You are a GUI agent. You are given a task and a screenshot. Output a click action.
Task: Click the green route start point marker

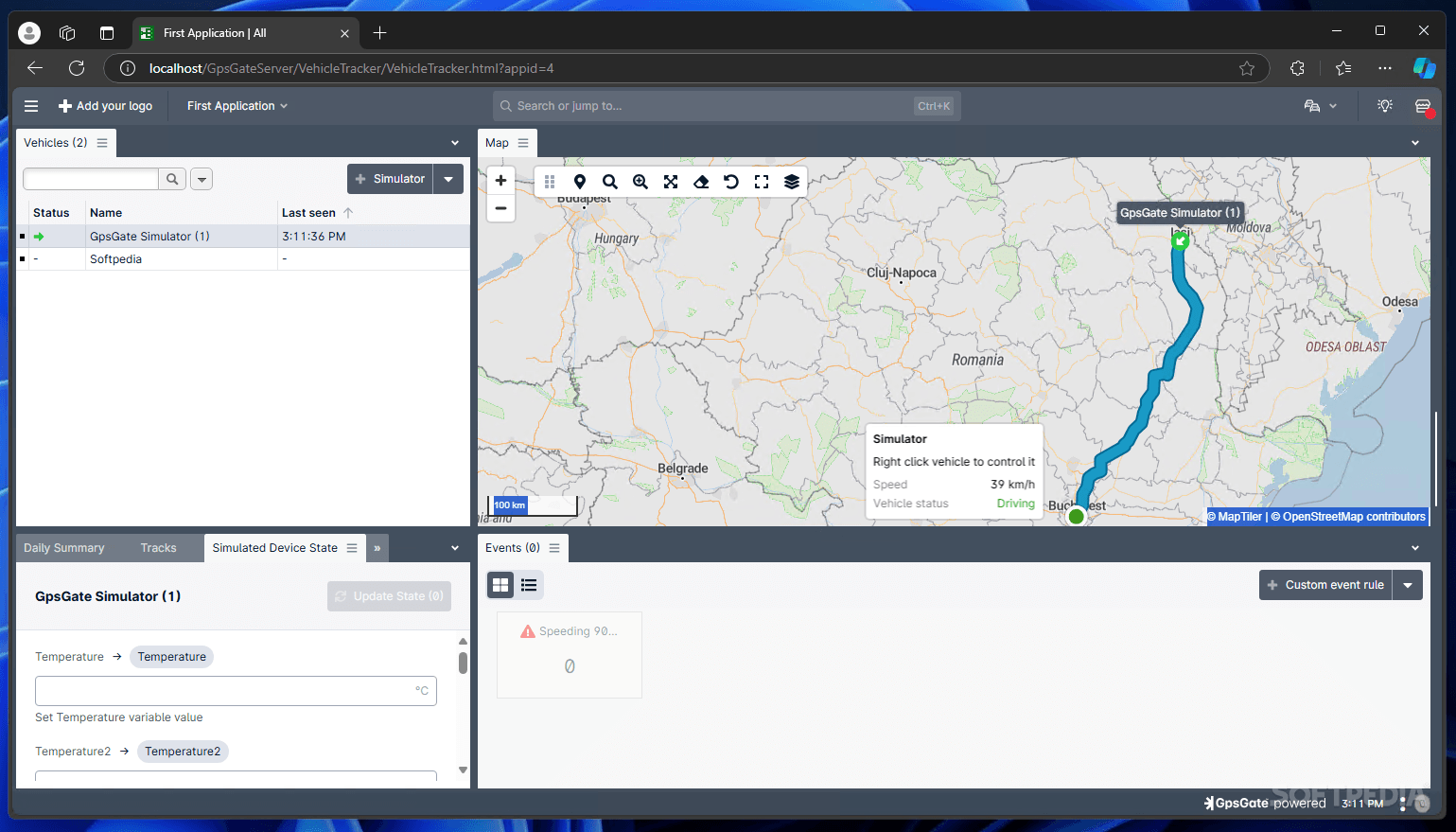click(x=1076, y=516)
